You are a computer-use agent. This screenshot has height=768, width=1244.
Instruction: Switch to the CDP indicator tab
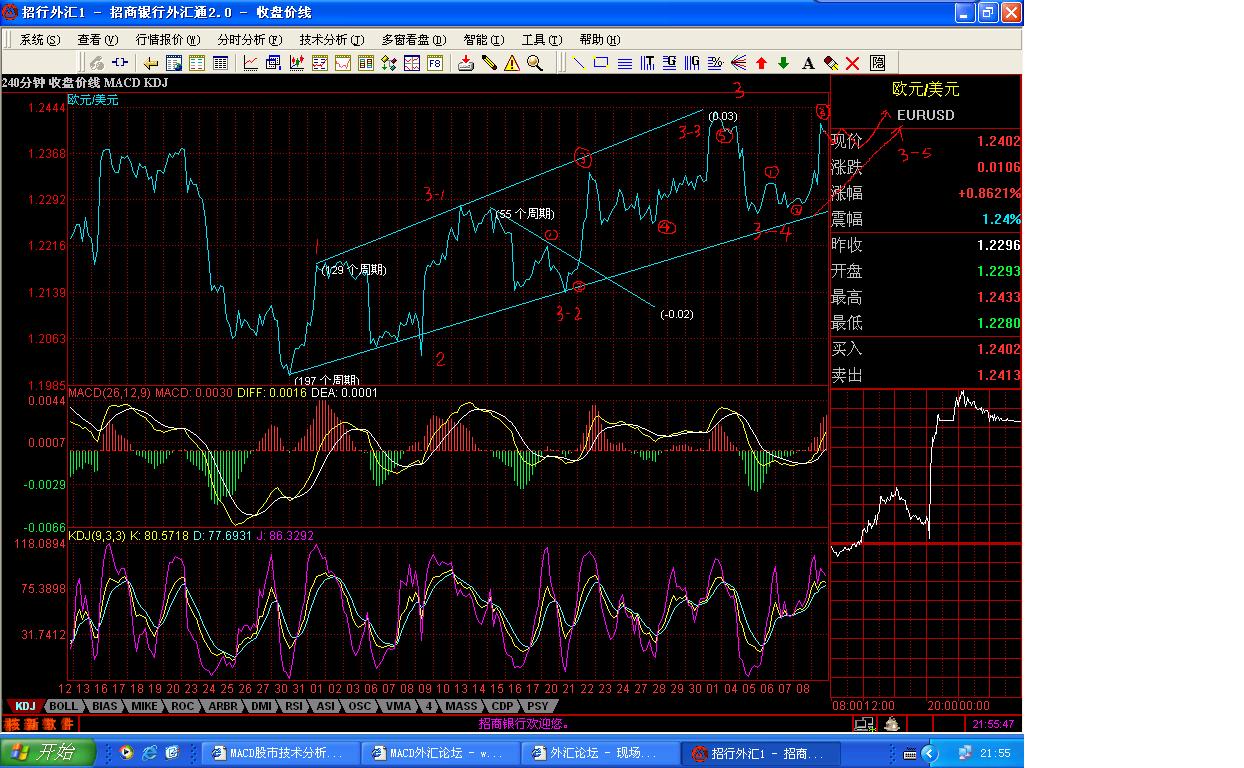[503, 706]
